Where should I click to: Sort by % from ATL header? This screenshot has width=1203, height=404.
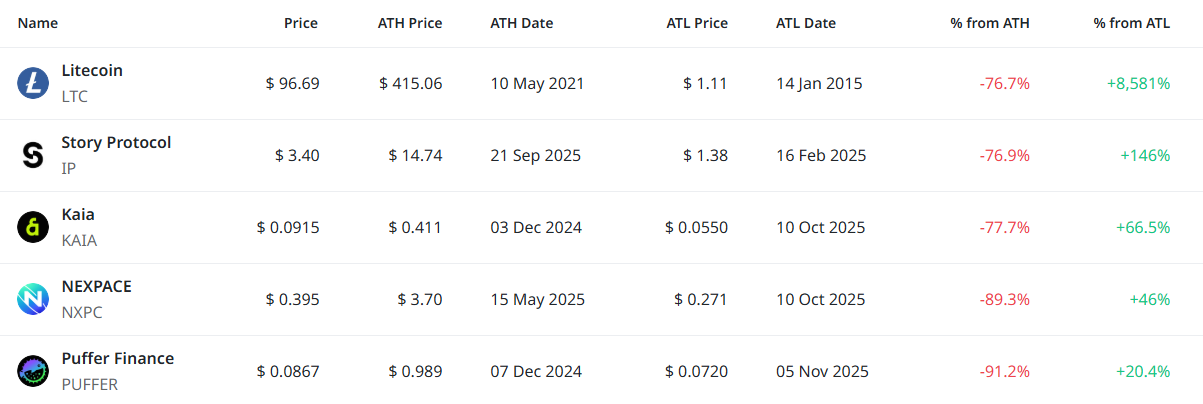[1132, 23]
